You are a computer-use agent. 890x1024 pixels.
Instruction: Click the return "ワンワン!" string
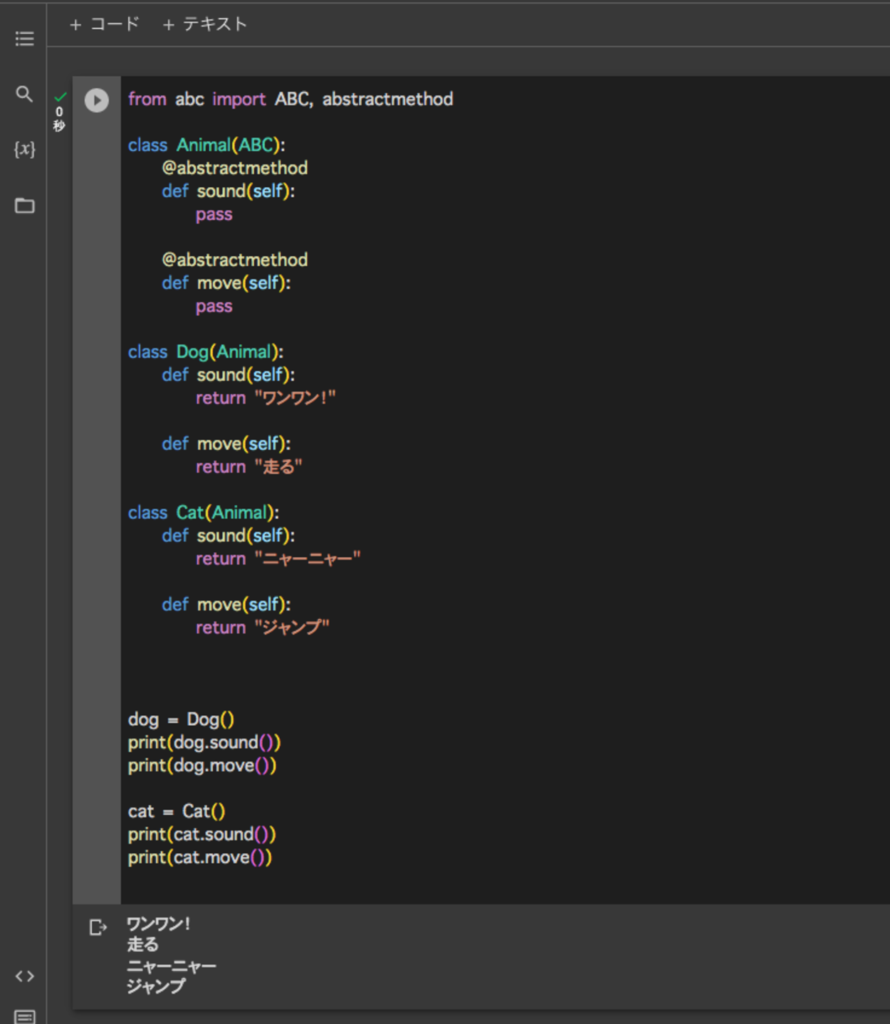click(266, 398)
